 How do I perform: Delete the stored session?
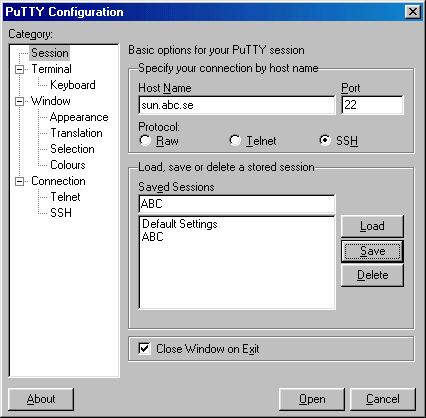click(372, 275)
